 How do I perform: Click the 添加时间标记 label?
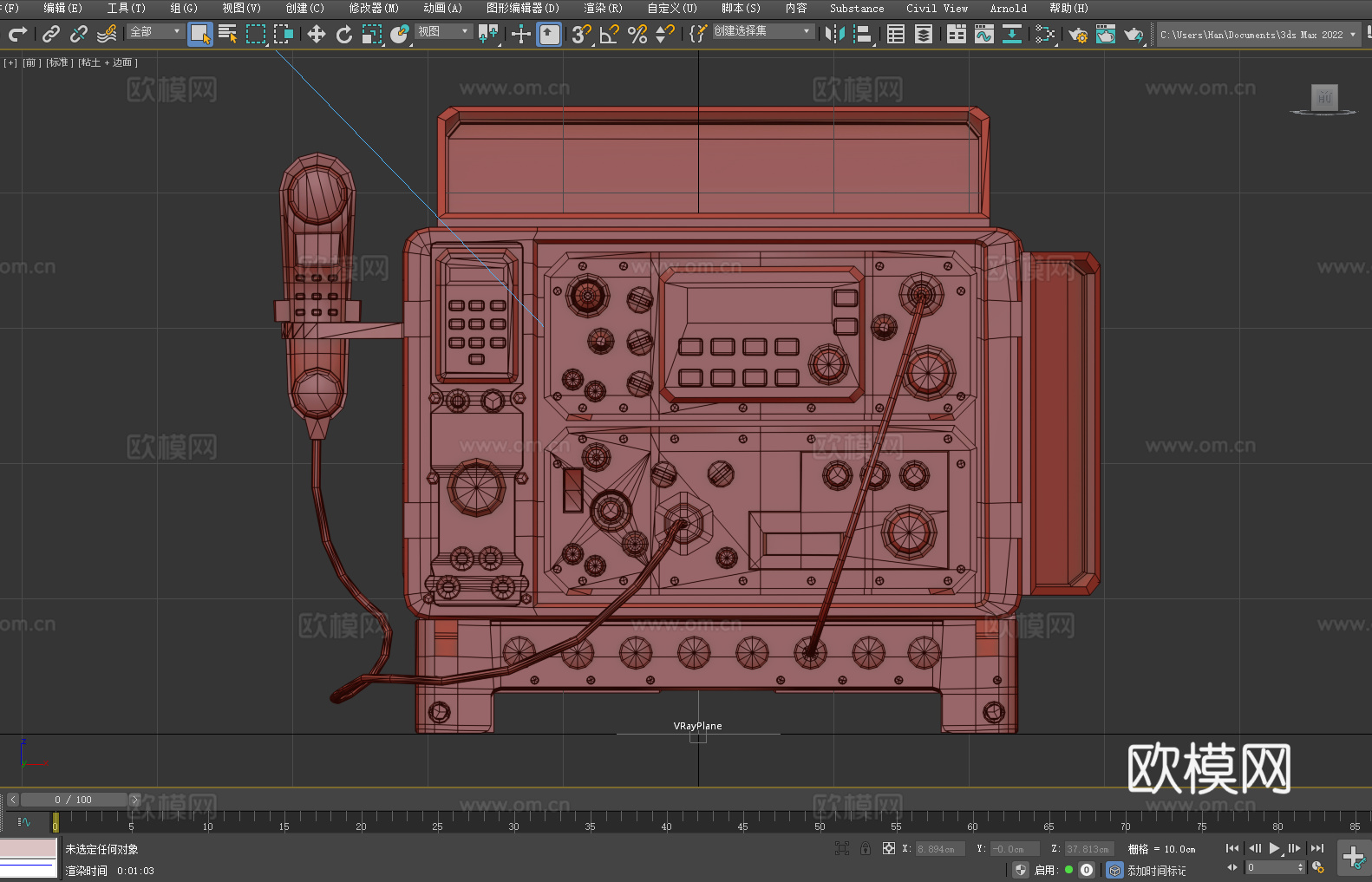1156,870
